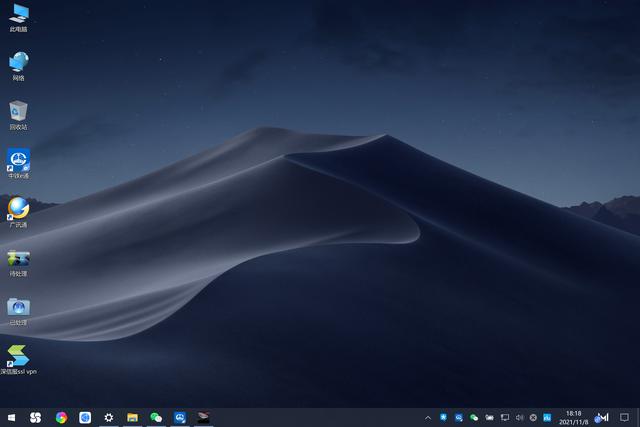This screenshot has width=640, height=427.
Task: Click the blue input method tray icon
Action: coord(547,418)
